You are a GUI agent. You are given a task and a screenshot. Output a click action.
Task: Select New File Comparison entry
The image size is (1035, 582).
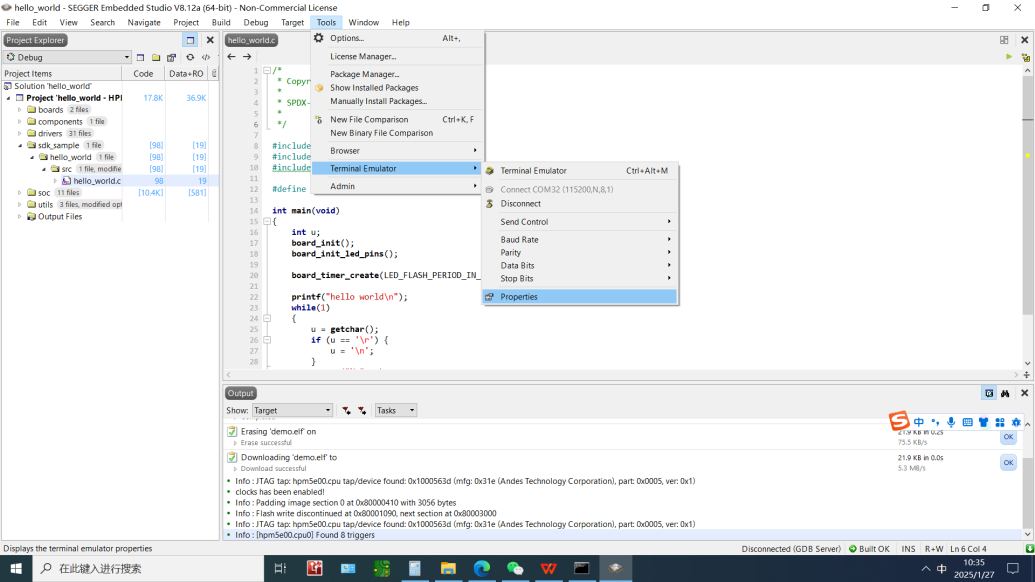click(397, 119)
